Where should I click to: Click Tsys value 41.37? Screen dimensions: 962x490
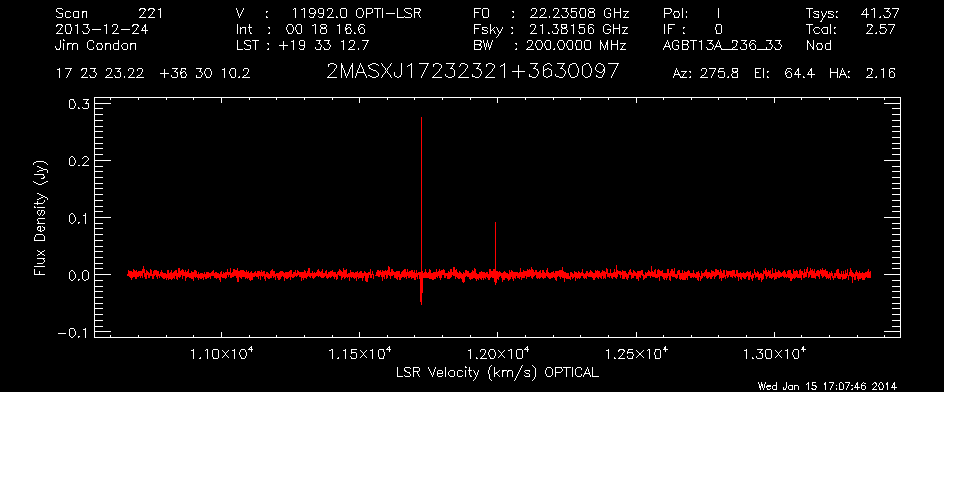880,13
